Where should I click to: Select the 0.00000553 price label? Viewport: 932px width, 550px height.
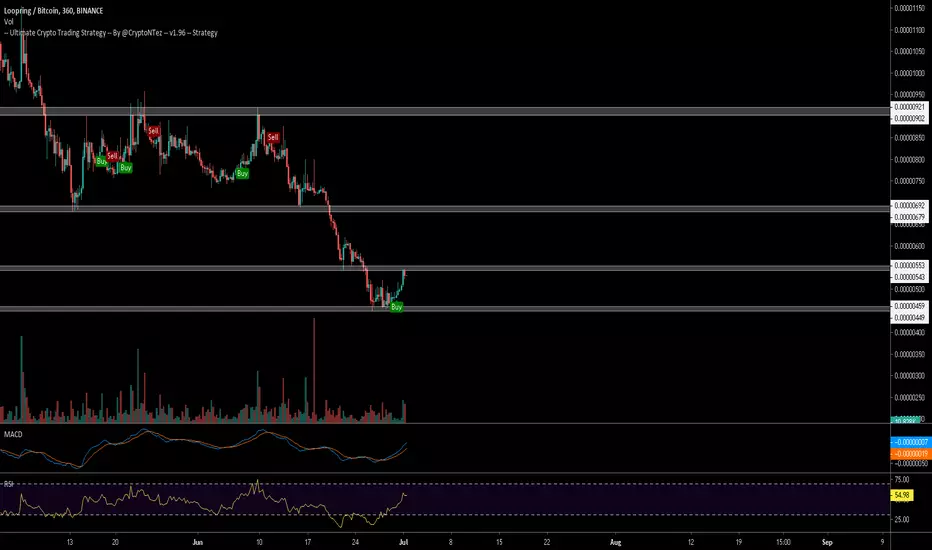tap(909, 265)
